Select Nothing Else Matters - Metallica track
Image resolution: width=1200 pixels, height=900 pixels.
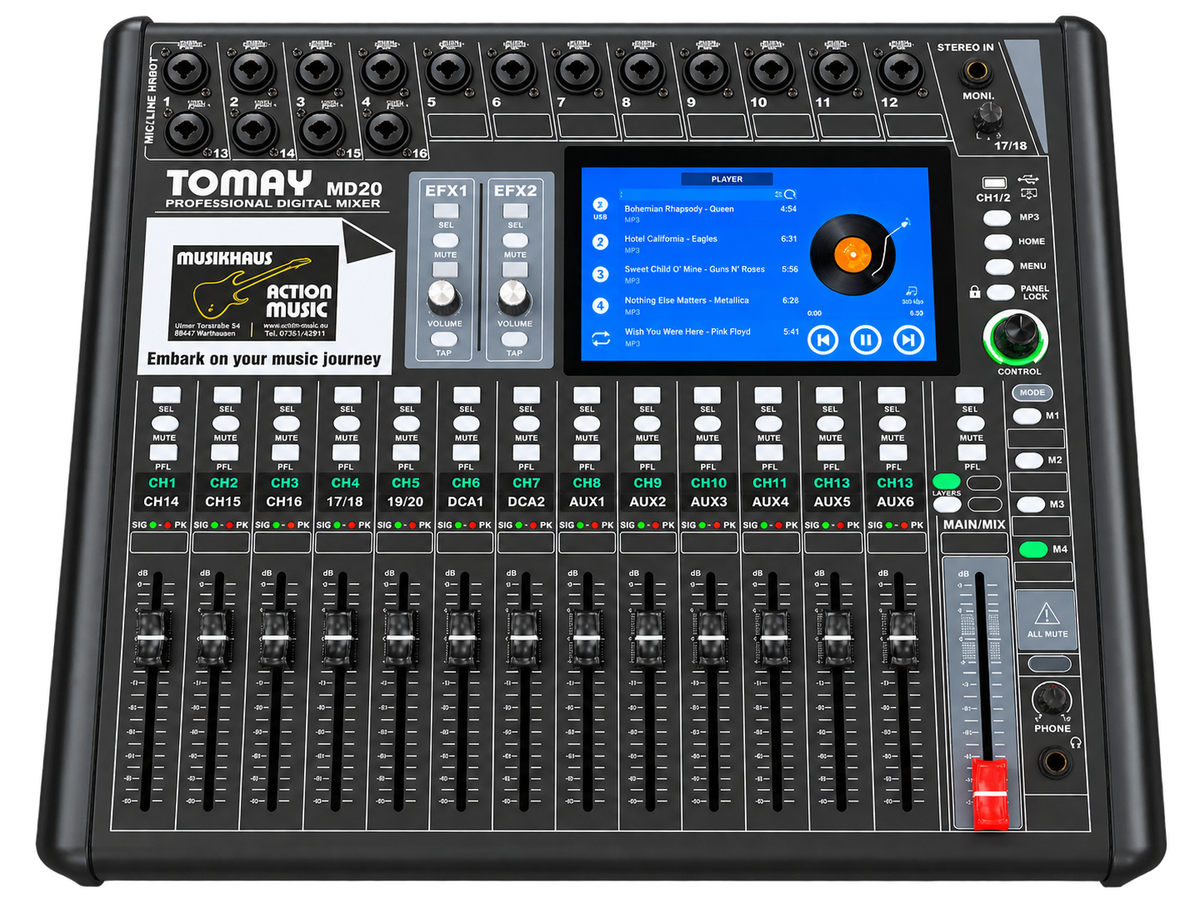pyautogui.click(x=710, y=304)
